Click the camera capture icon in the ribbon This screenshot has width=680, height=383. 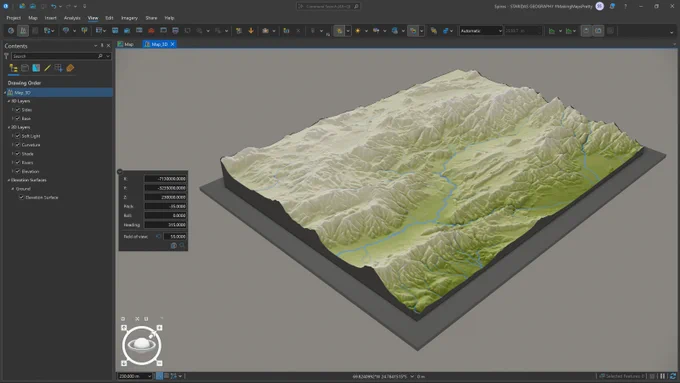point(265,31)
